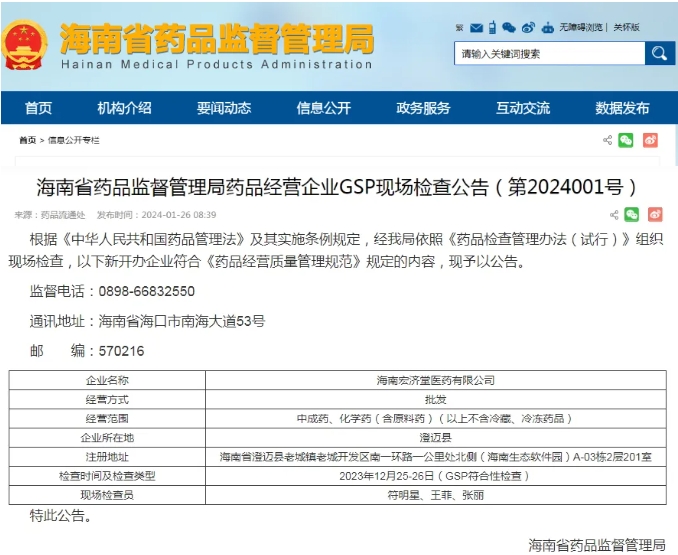Switch to 关怀版 care version

[x=627, y=27]
